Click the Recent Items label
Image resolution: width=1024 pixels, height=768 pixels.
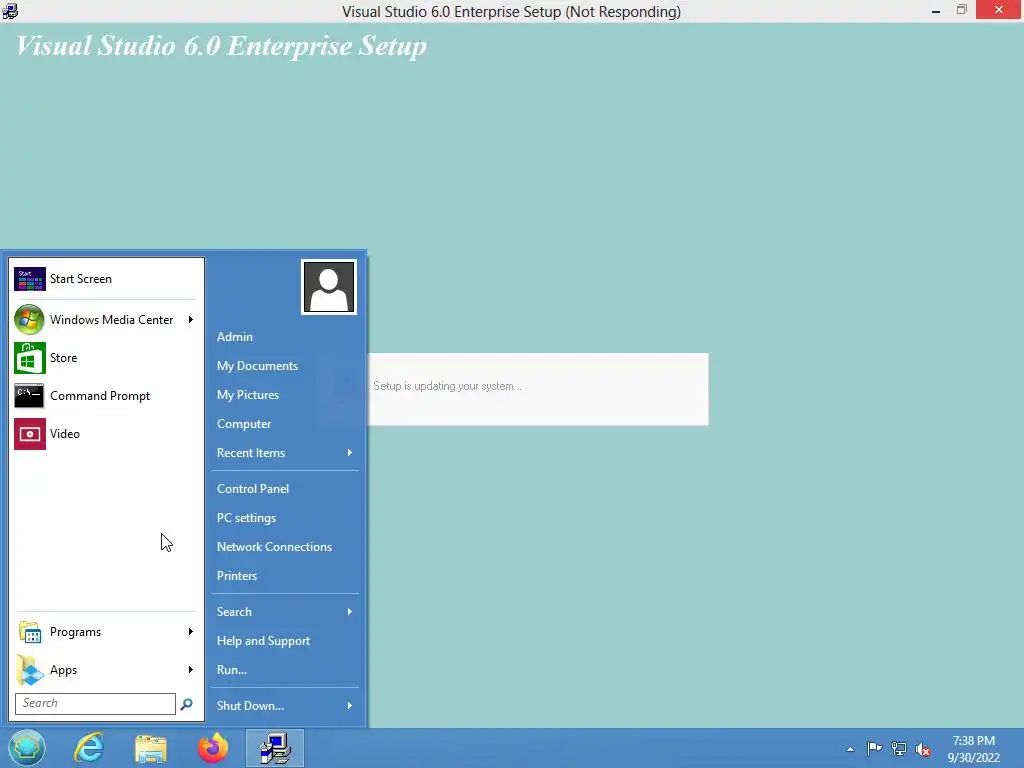[x=251, y=453]
